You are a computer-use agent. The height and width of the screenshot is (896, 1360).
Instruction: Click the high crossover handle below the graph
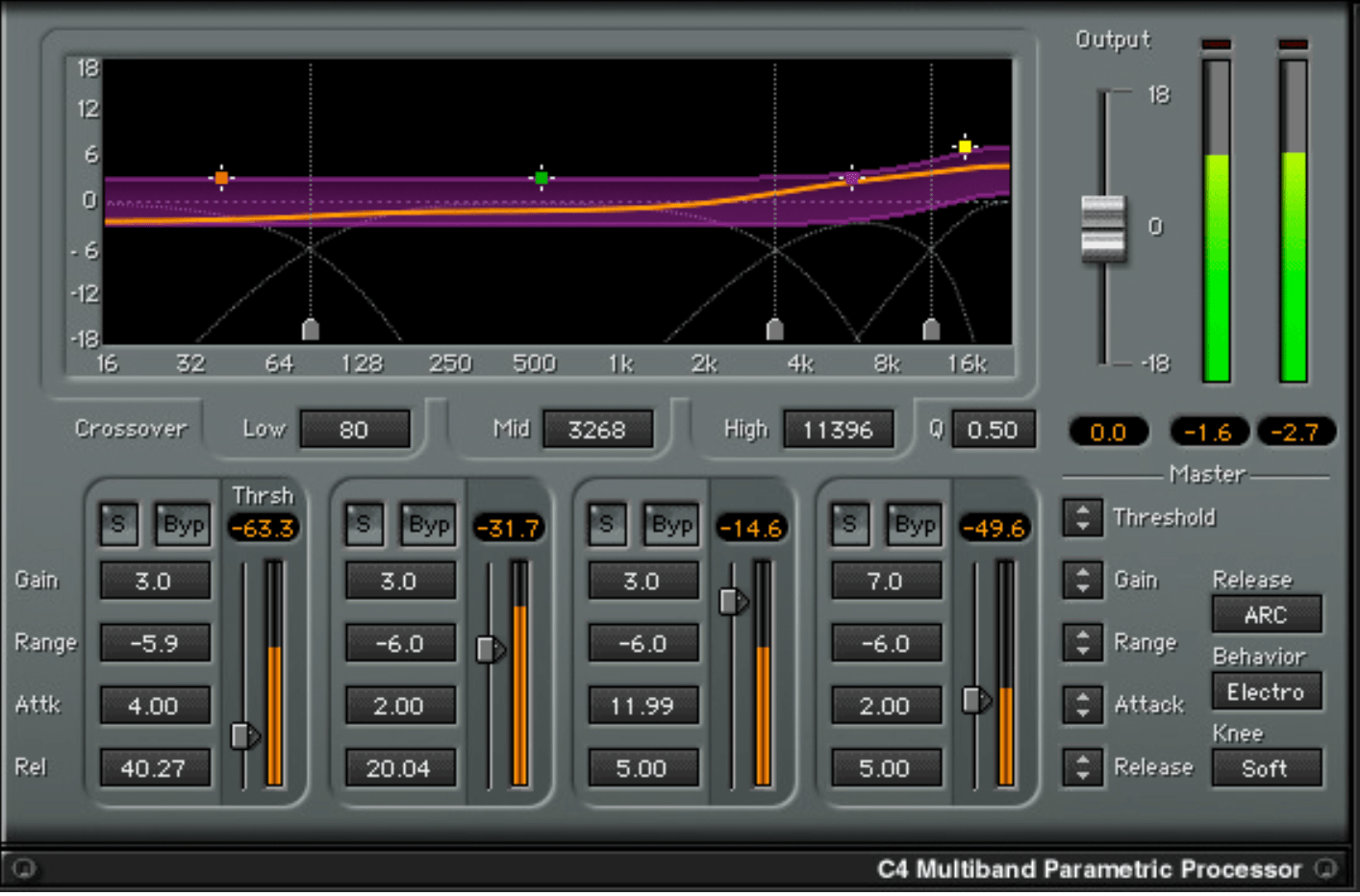(x=930, y=329)
